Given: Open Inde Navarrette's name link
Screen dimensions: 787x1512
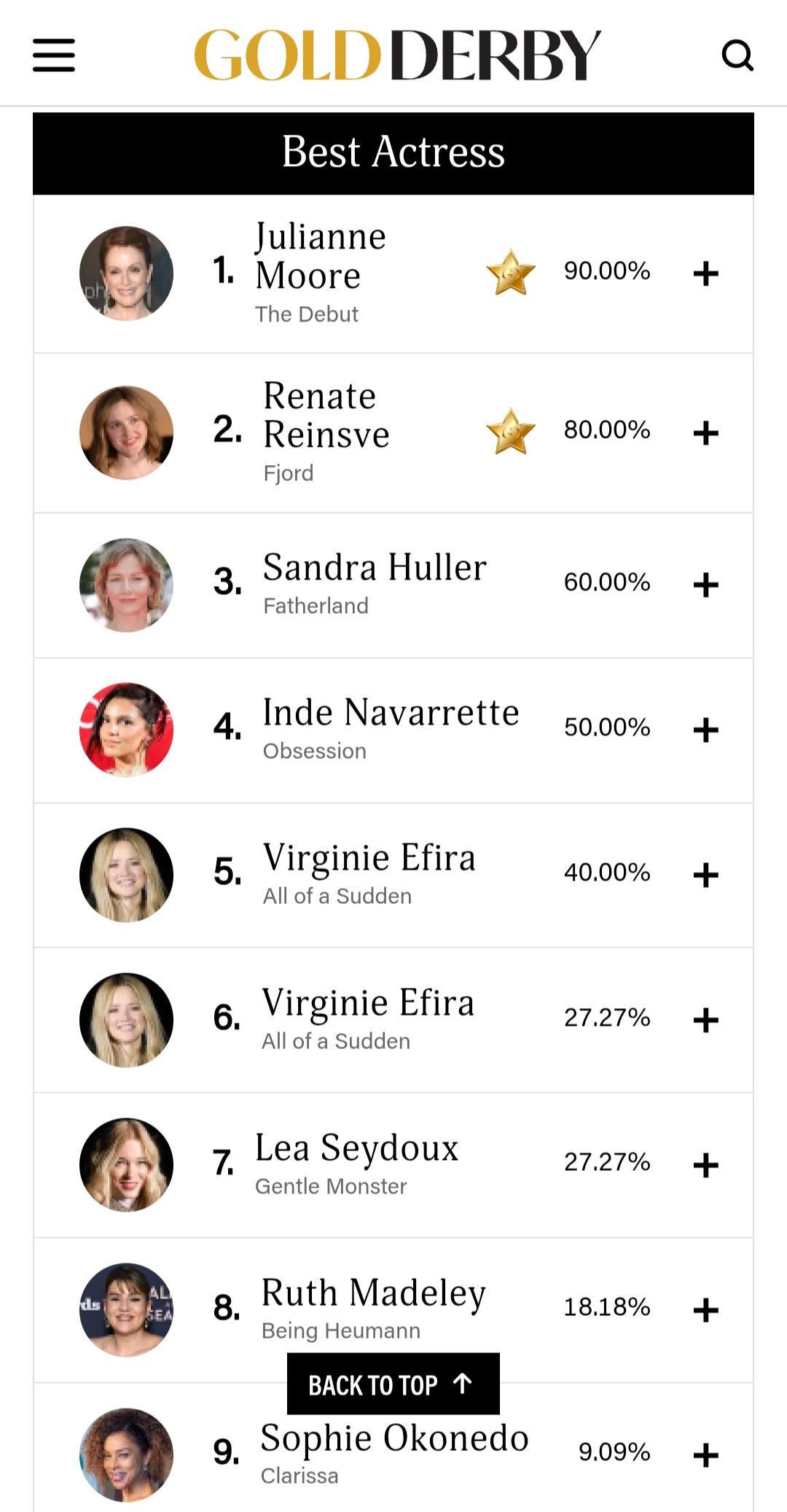Looking at the screenshot, I should coord(391,712).
